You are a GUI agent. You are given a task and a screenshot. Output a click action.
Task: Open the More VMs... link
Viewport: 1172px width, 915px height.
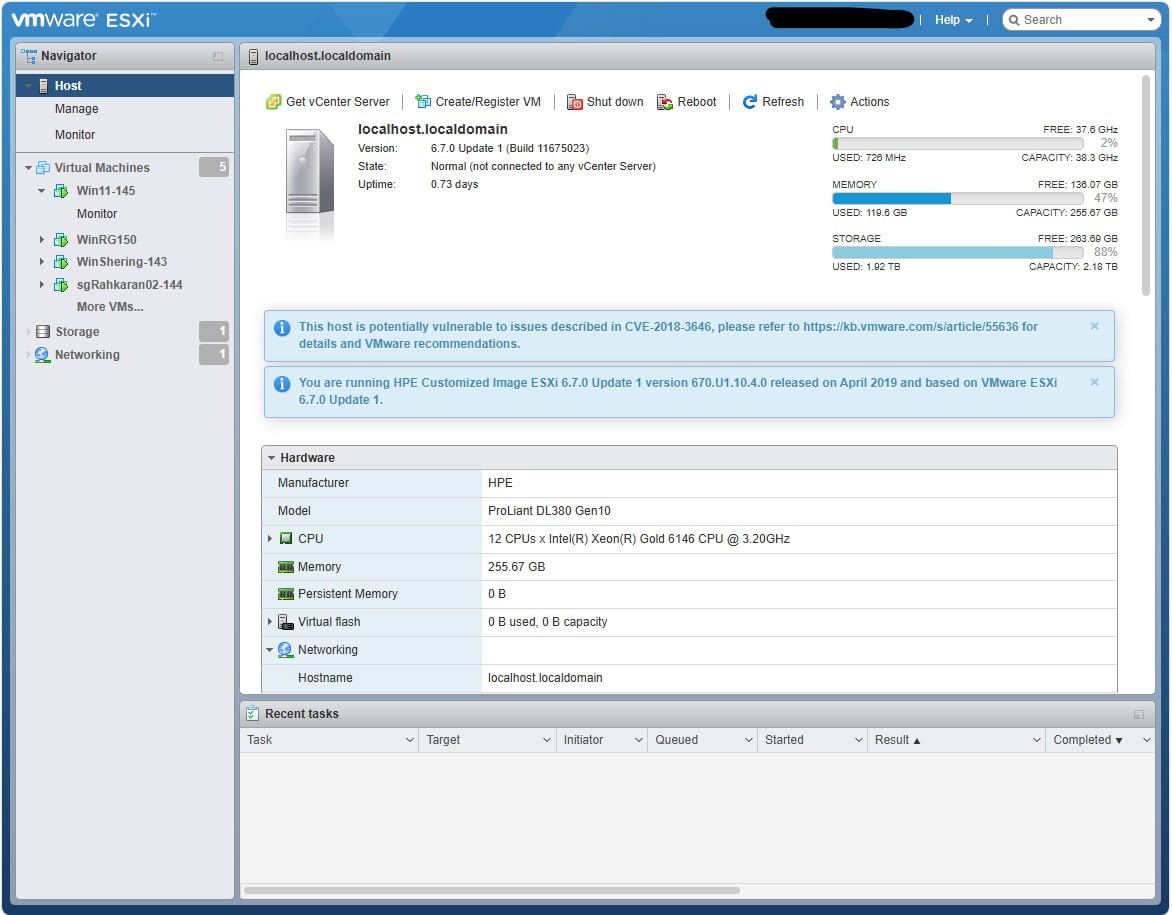coord(110,306)
